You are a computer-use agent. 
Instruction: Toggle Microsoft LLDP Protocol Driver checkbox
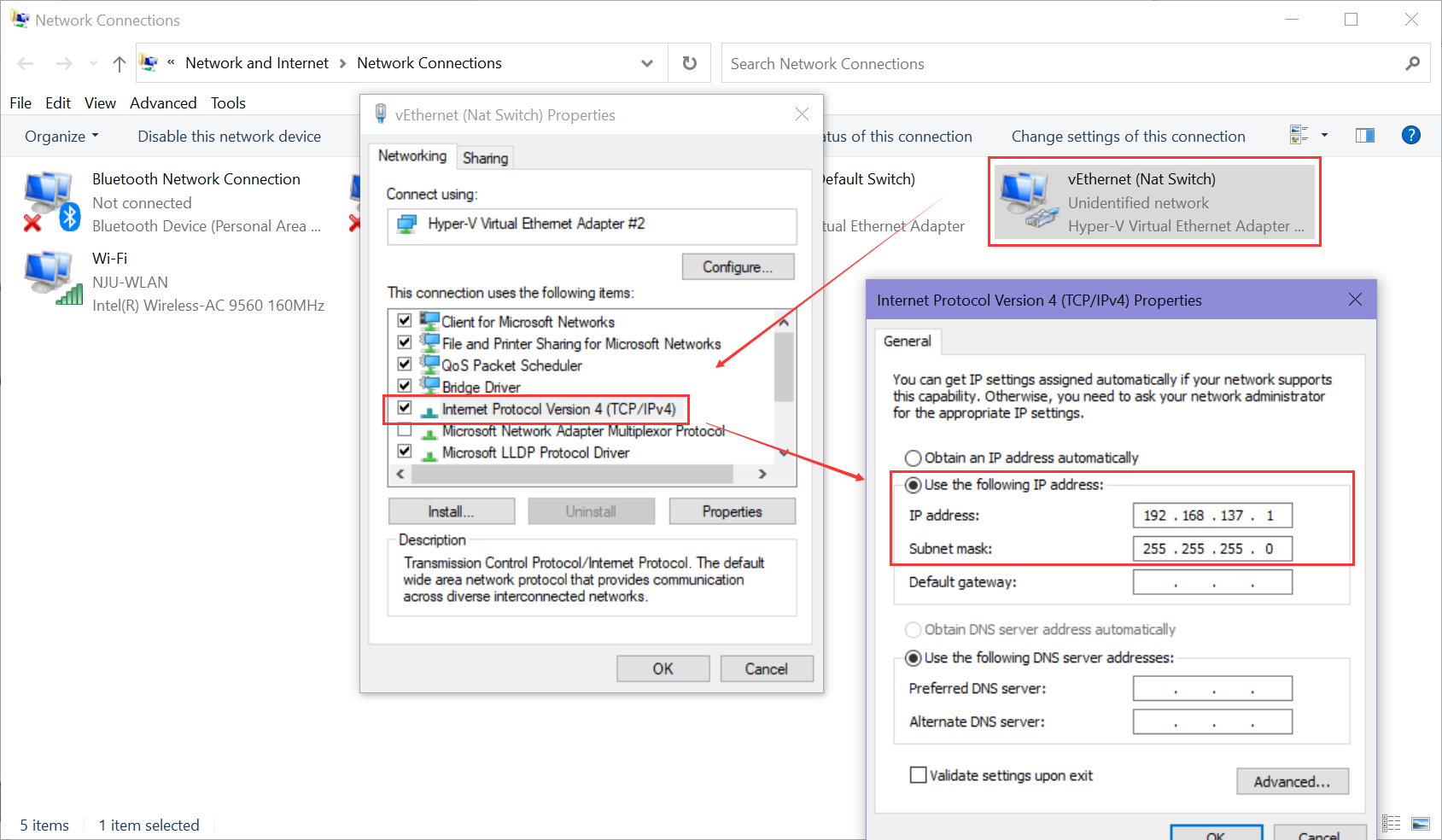[x=405, y=452]
